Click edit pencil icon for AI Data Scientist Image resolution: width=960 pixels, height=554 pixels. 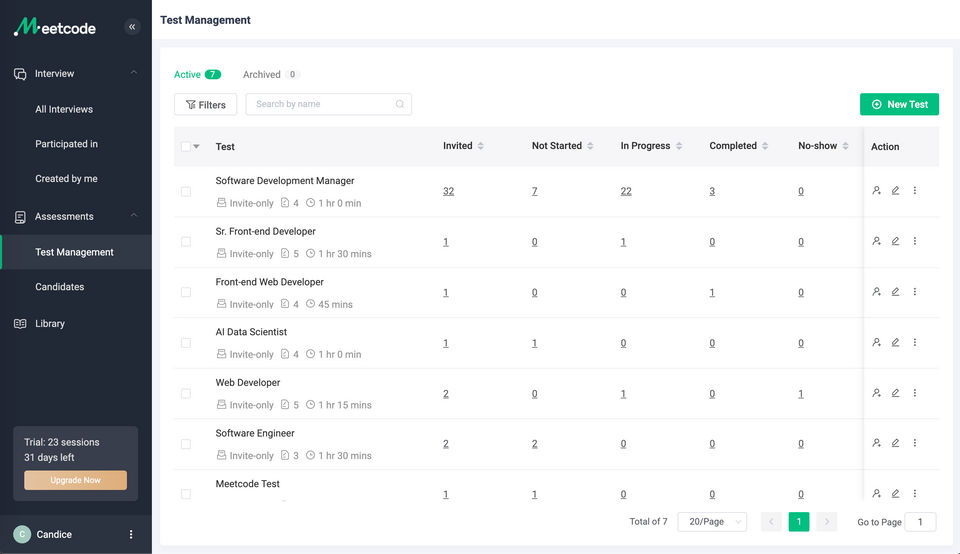point(896,342)
